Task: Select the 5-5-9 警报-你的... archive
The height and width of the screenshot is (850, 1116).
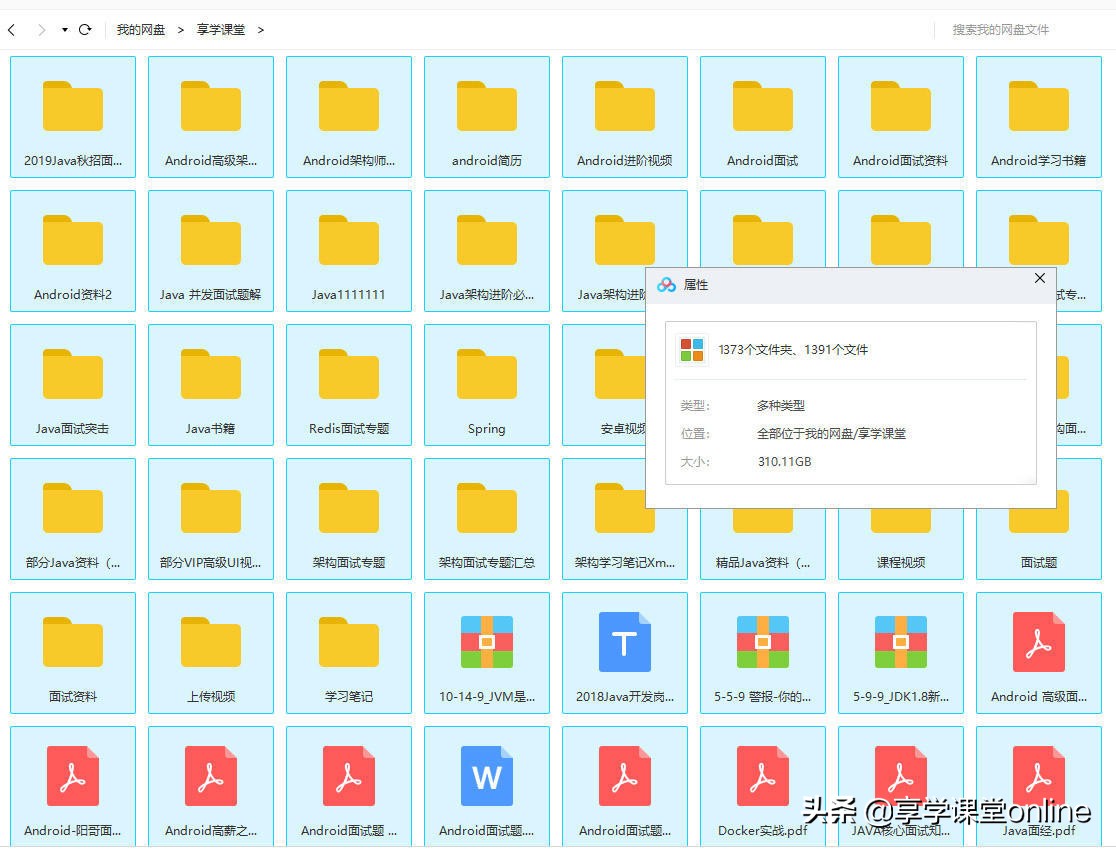Action: 763,653
